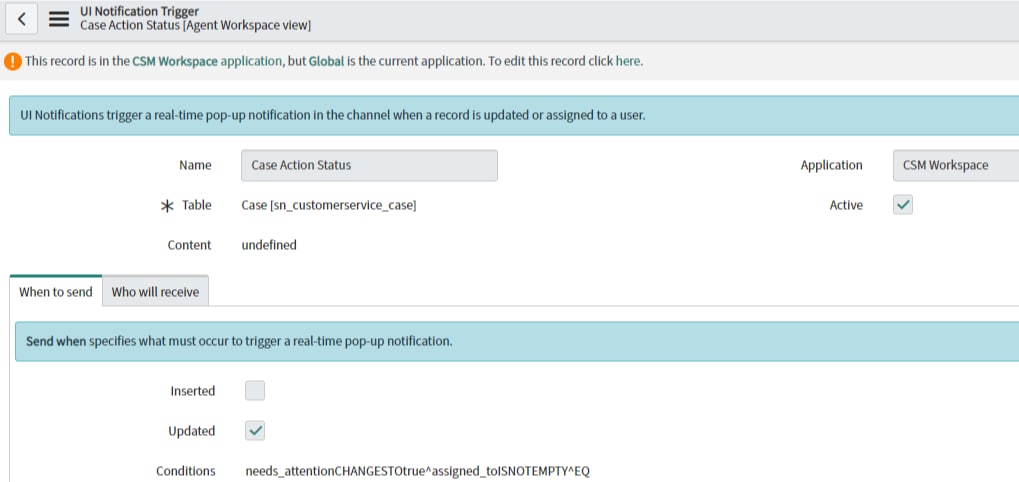Click the UI Notifications description banner

pyautogui.click(x=513, y=116)
